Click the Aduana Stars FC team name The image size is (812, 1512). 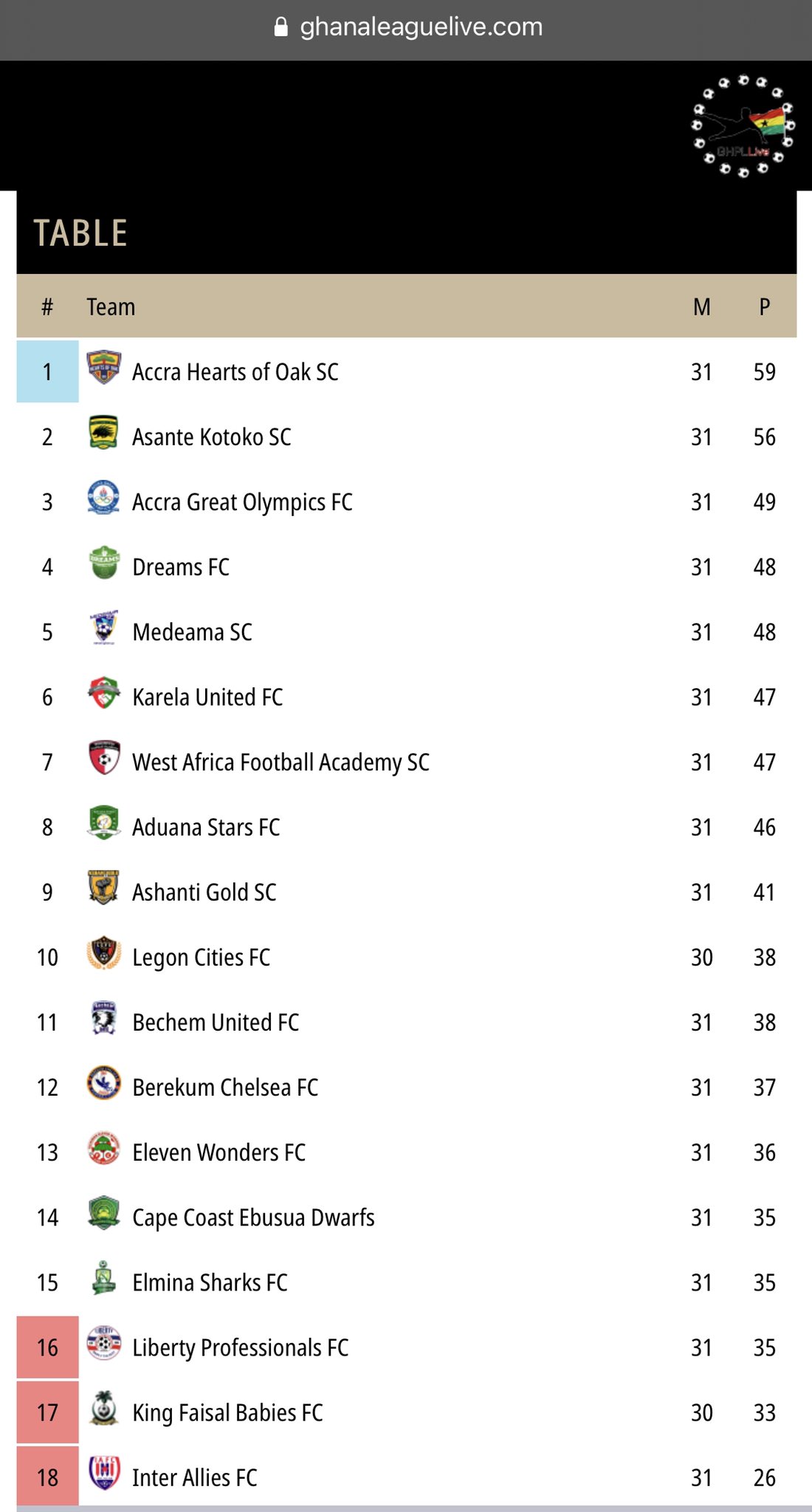pyautogui.click(x=206, y=827)
